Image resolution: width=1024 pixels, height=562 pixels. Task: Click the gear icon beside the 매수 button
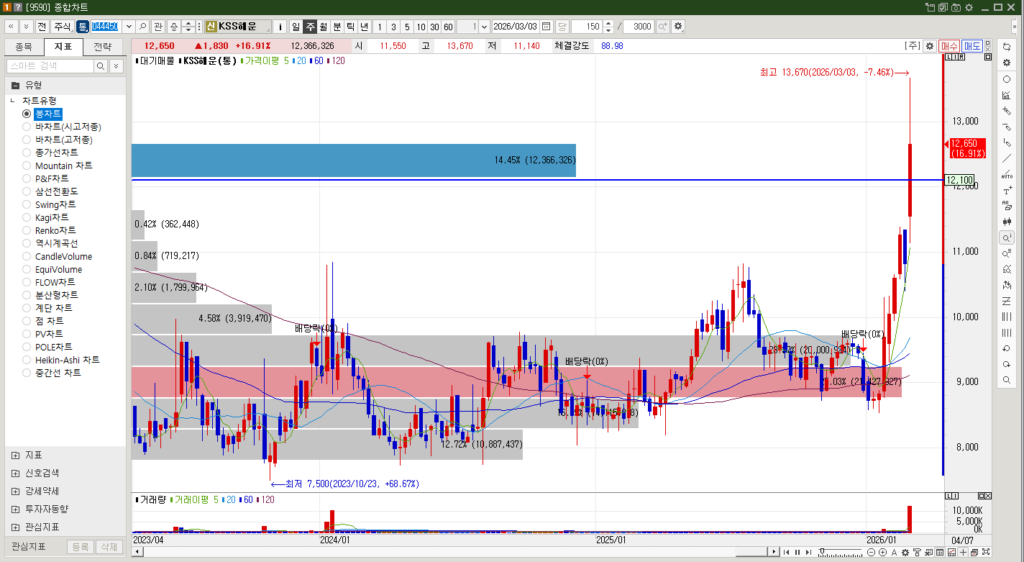(x=929, y=46)
